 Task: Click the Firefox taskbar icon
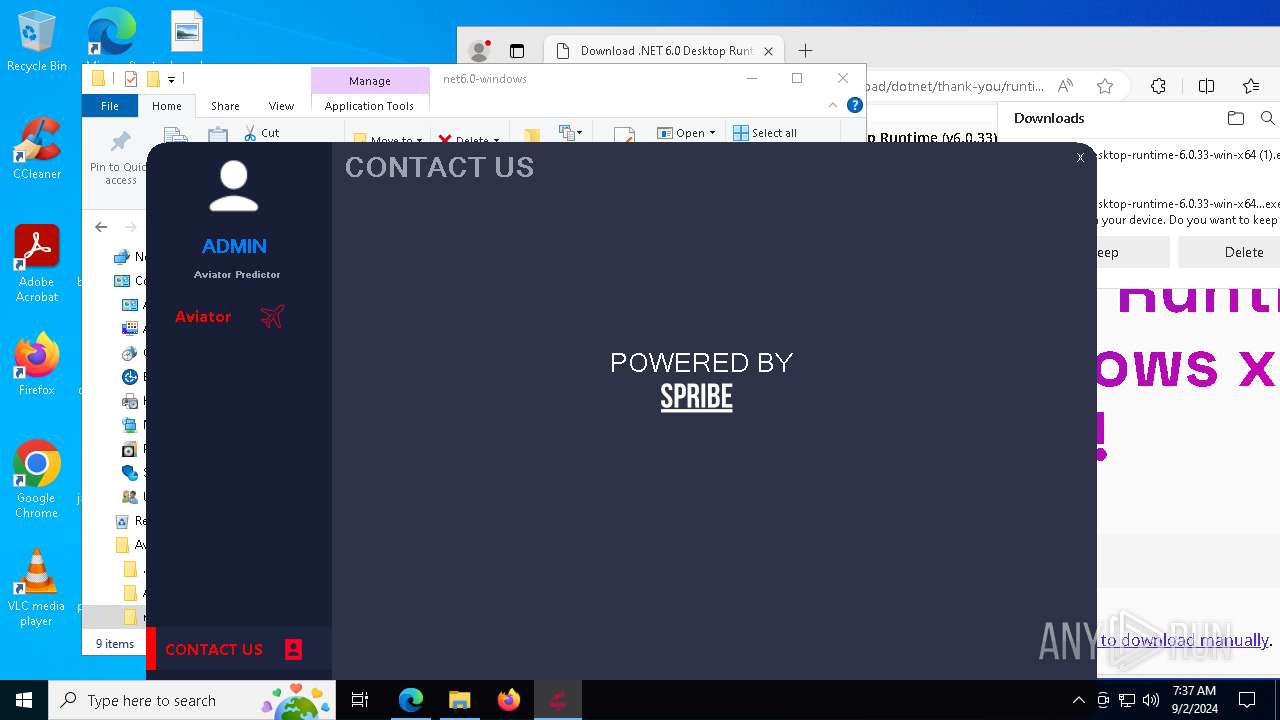509,700
